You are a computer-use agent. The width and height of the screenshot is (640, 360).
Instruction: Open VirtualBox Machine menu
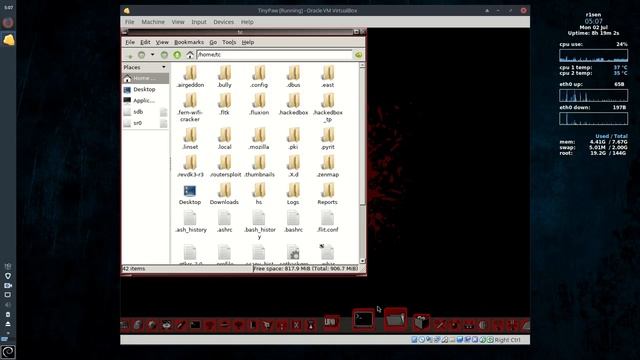[153, 22]
